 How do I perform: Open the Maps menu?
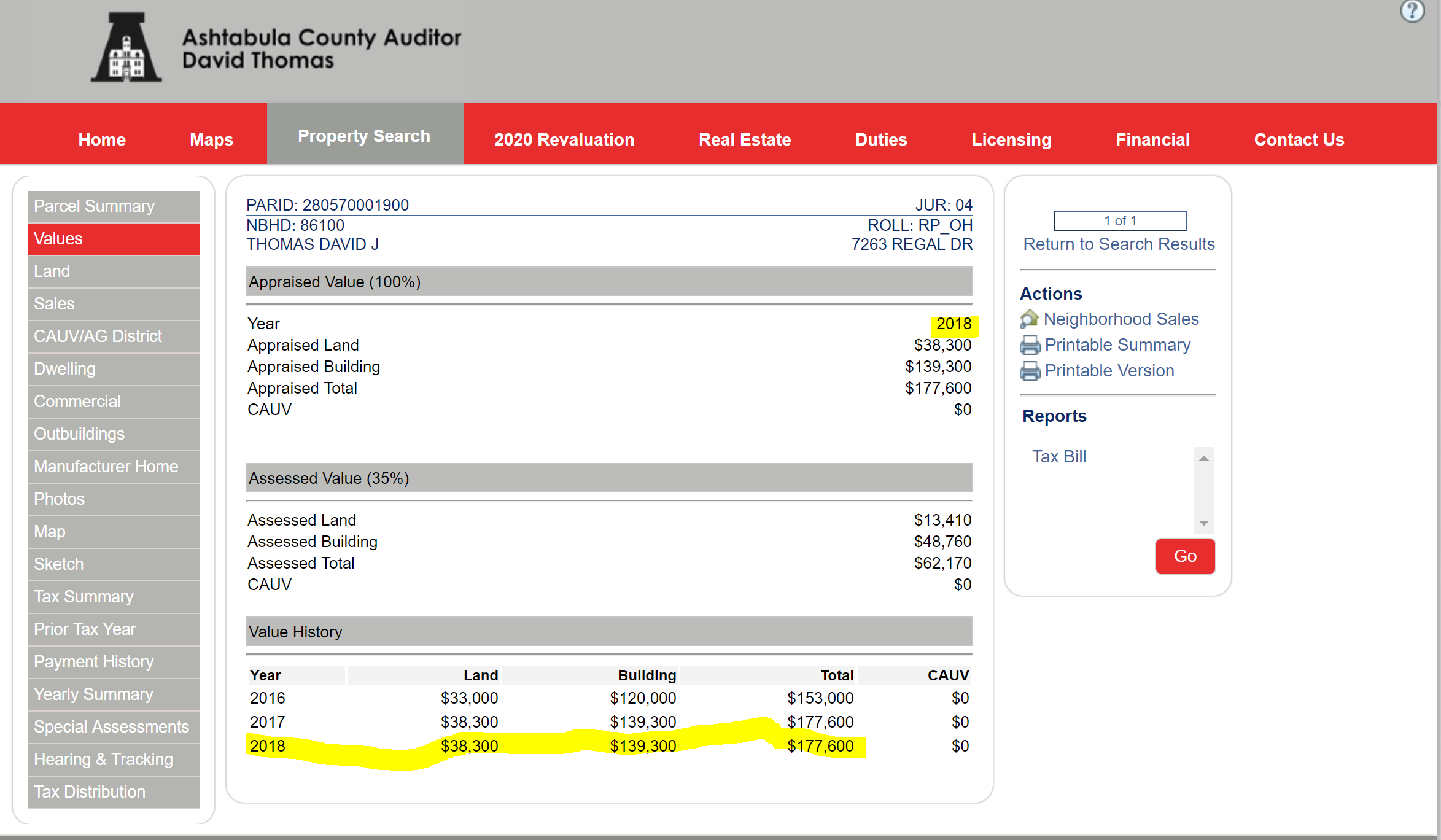(x=211, y=139)
